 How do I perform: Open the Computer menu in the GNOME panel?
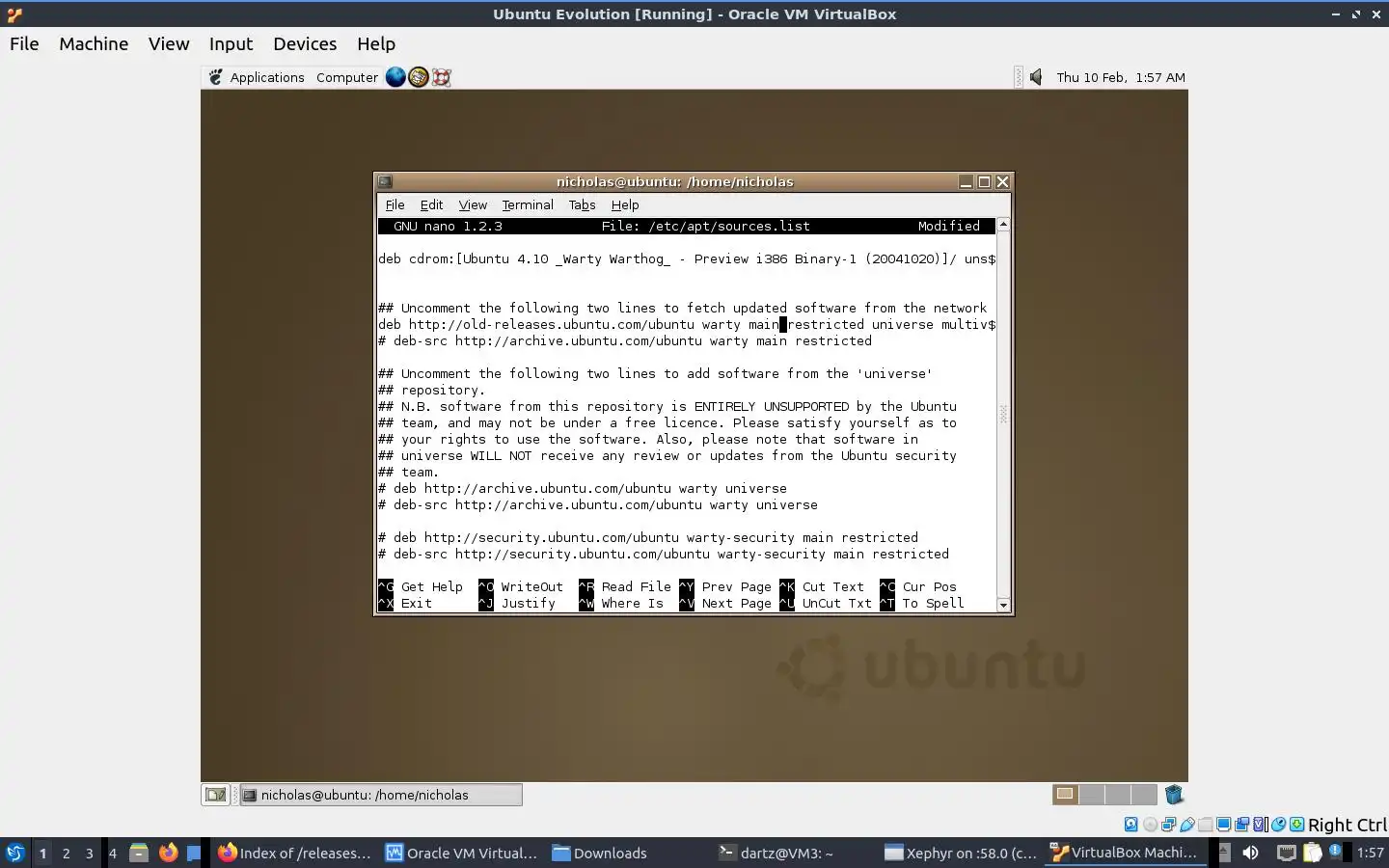[347, 77]
